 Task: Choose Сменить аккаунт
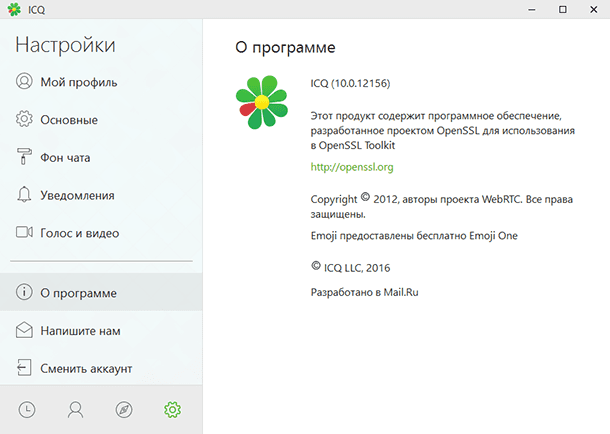(x=101, y=368)
